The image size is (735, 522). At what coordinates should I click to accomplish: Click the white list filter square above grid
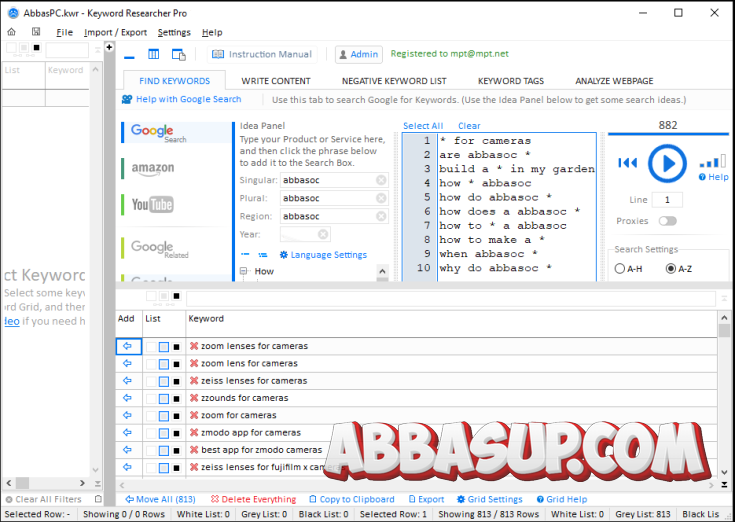point(151,296)
